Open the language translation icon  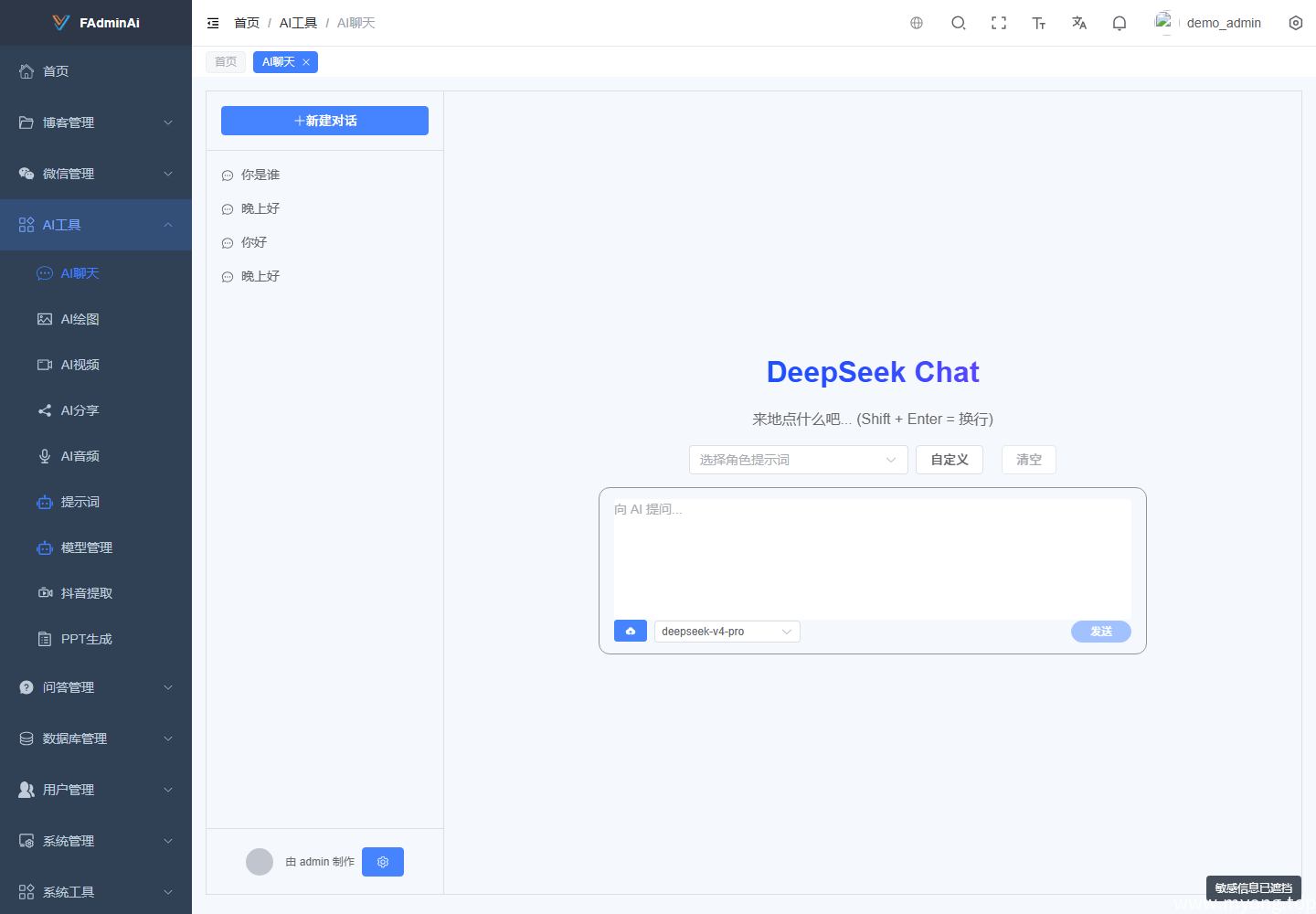tap(1079, 23)
